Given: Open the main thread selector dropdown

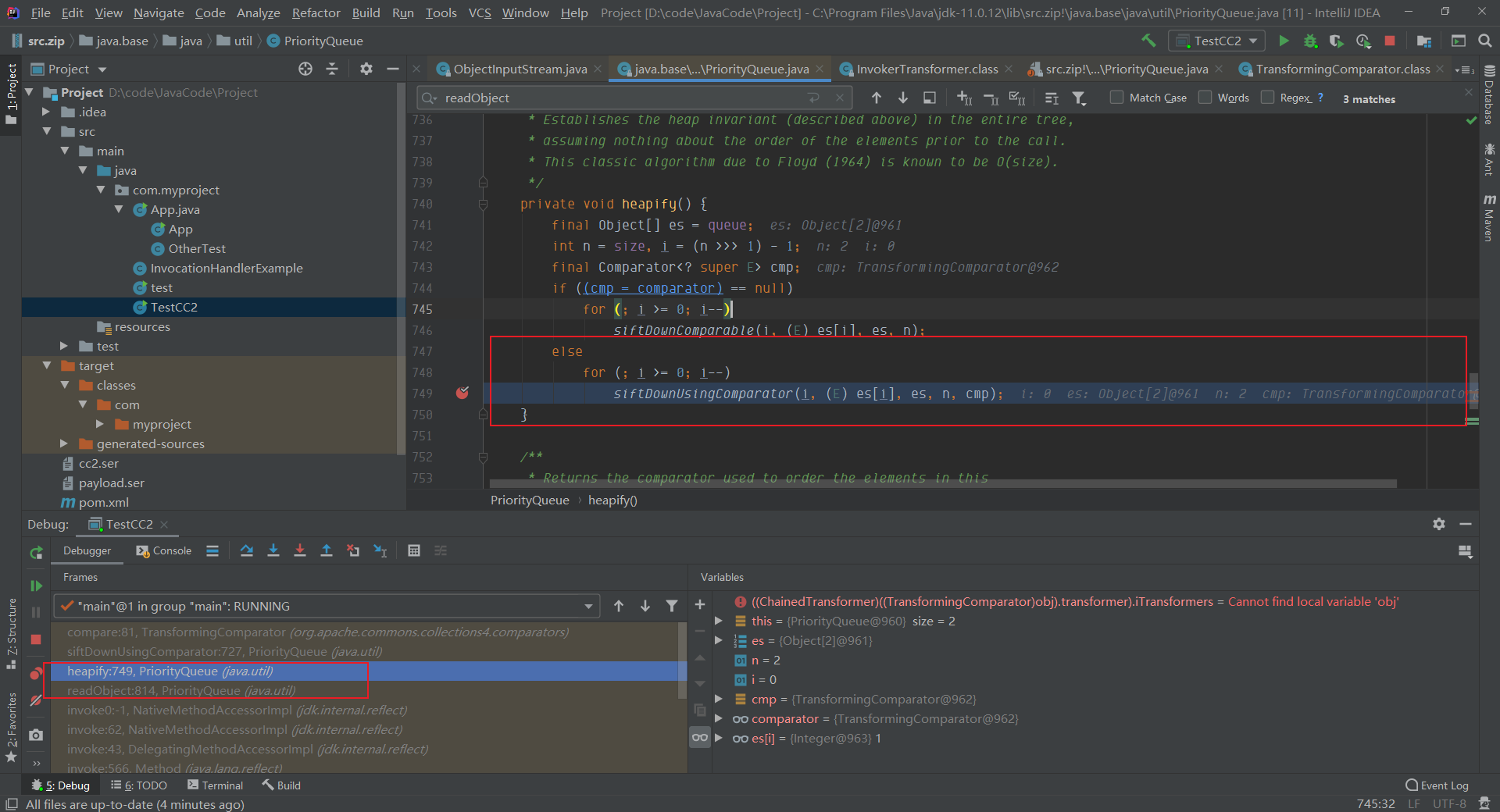Looking at the screenshot, I should coord(327,606).
